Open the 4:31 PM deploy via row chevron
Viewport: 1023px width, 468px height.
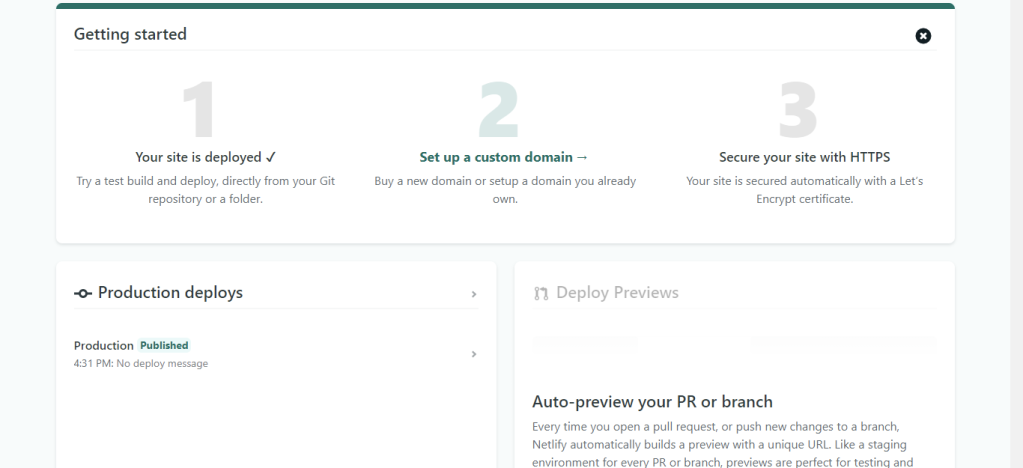pos(474,354)
